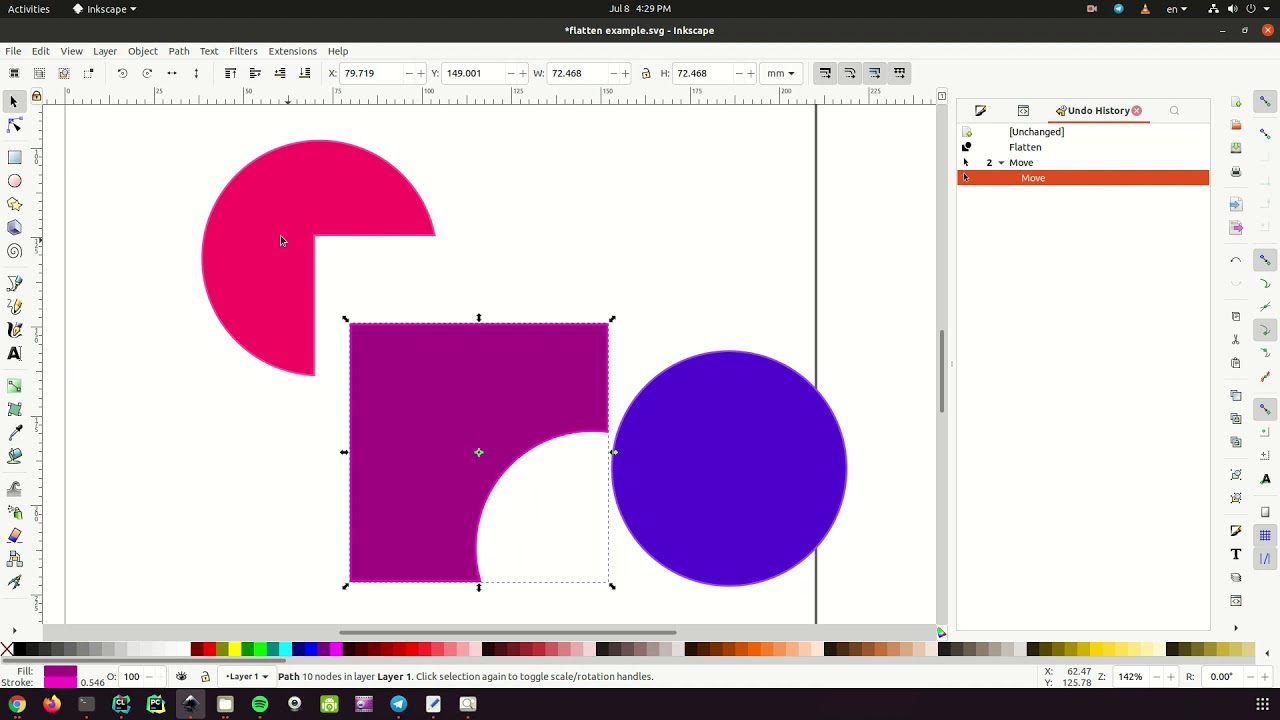Select the Node edit tool

pos(14,126)
